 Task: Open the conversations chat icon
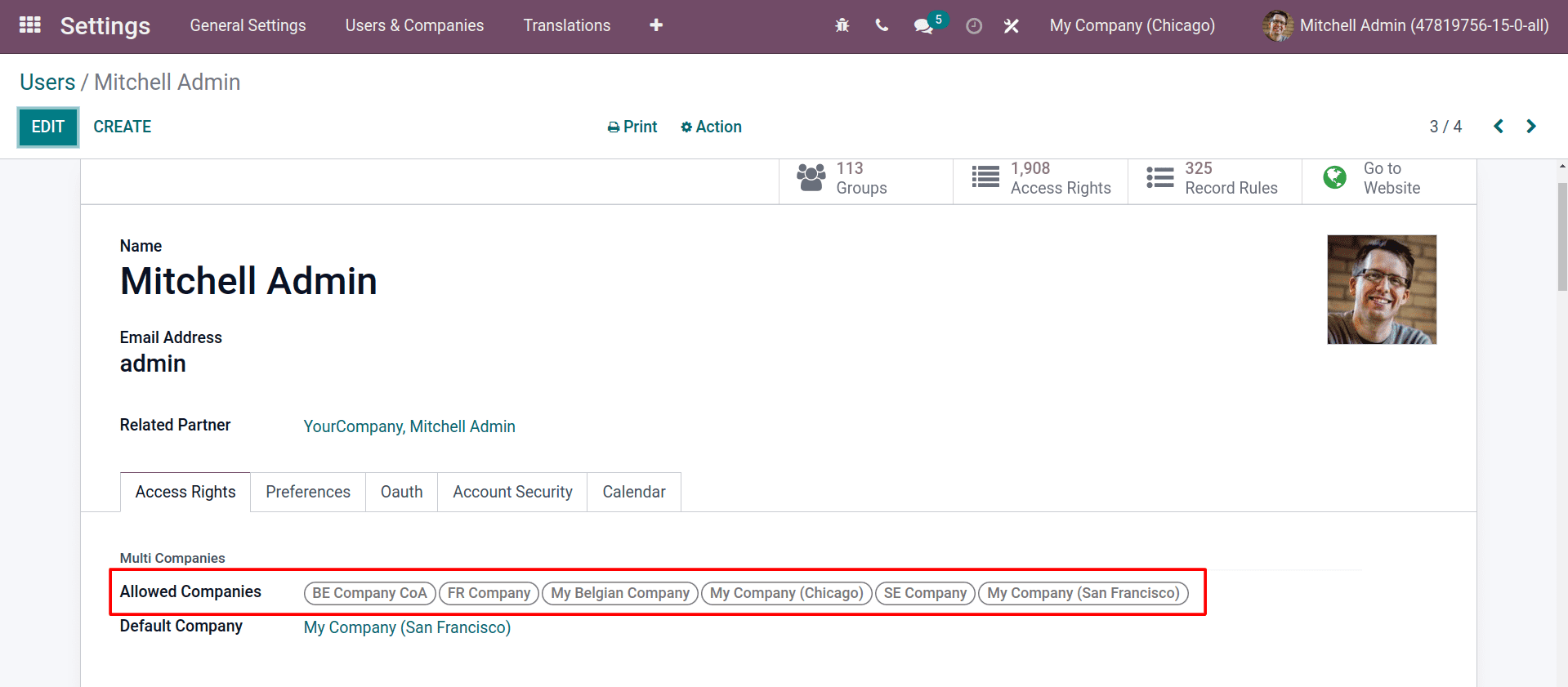924,26
